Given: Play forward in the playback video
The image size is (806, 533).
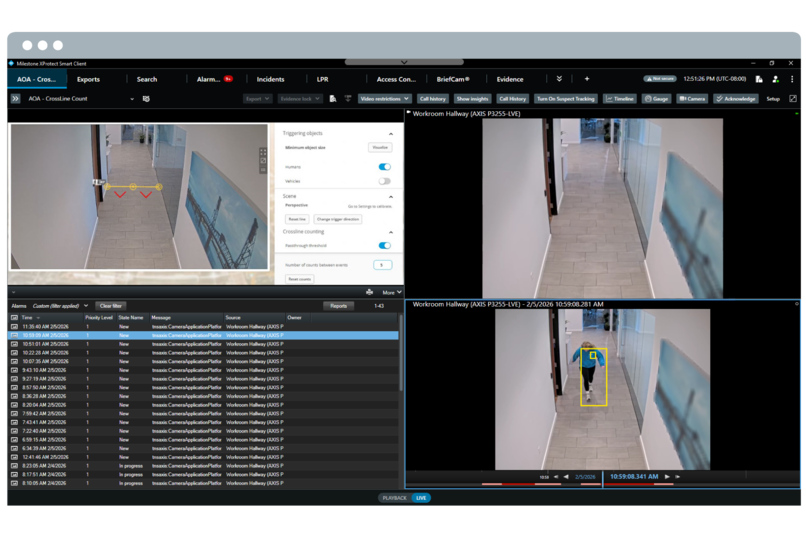Looking at the screenshot, I should pyautogui.click(x=668, y=477).
